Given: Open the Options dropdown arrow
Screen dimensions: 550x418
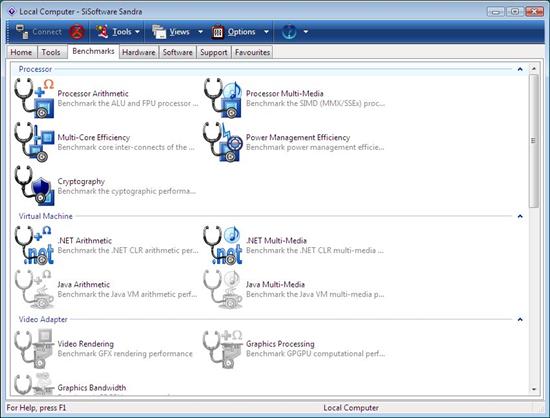Looking at the screenshot, I should tap(266, 32).
